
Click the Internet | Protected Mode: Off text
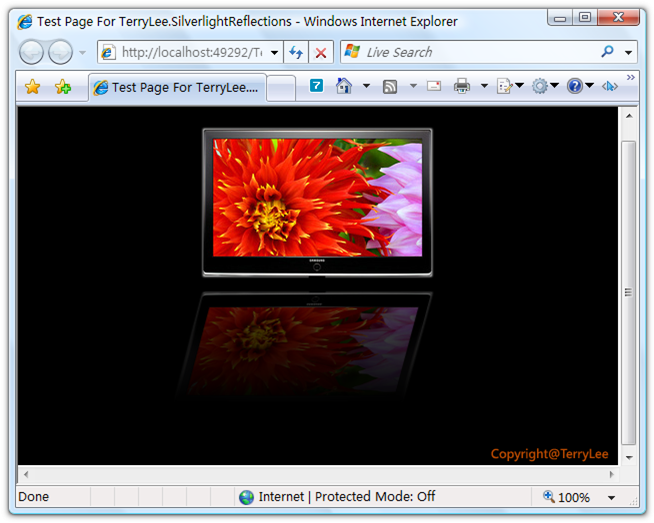347,496
